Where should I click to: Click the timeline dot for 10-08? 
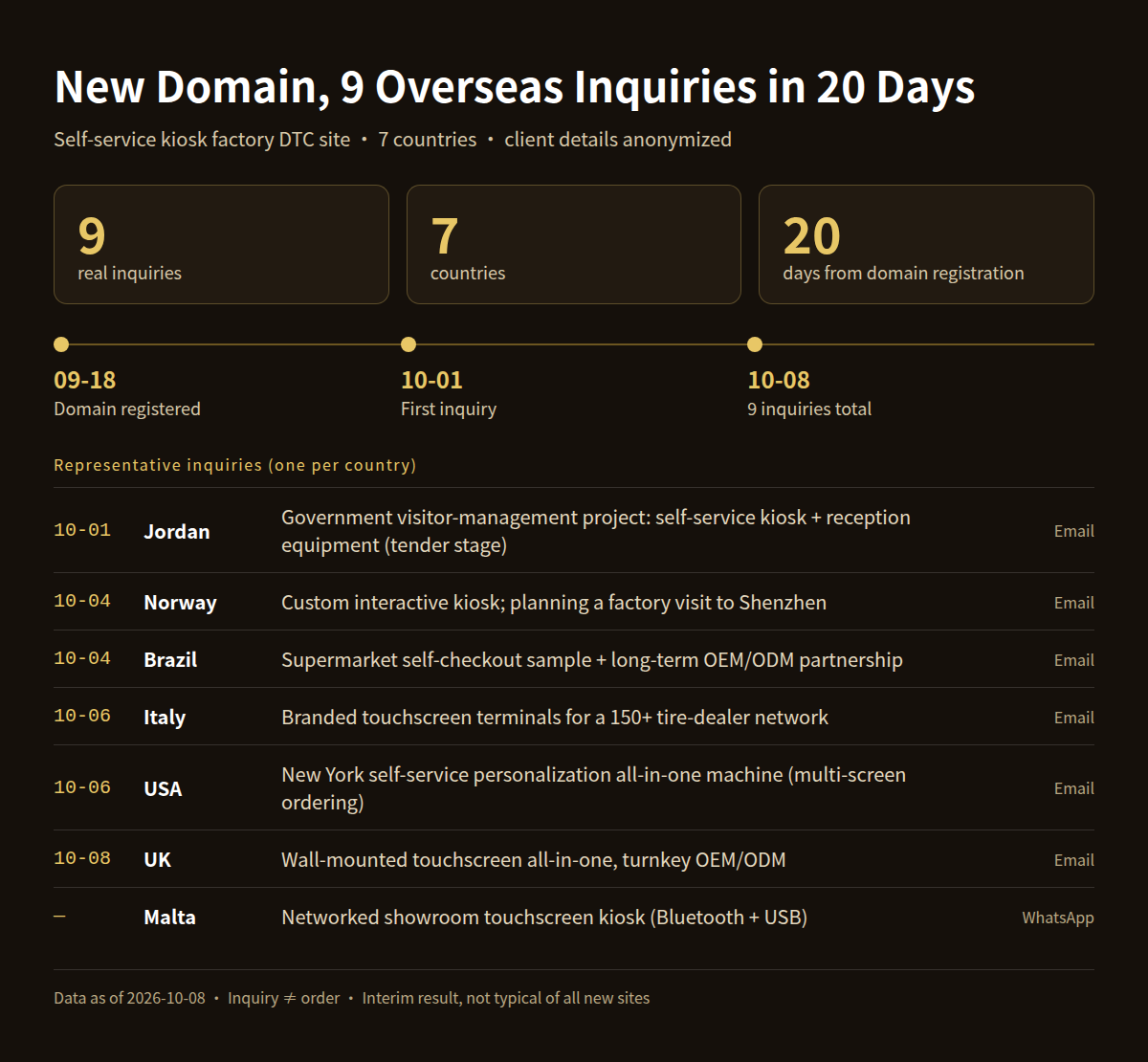(755, 344)
